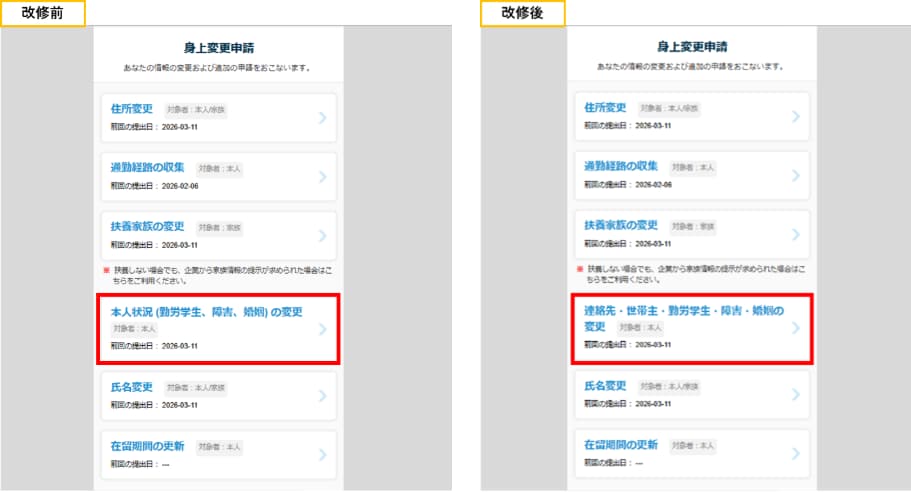Viewport: 911px width, 492px height.
Task: Open the 在留期間の更新 title in 改修後 panel
Action: [x=621, y=444]
